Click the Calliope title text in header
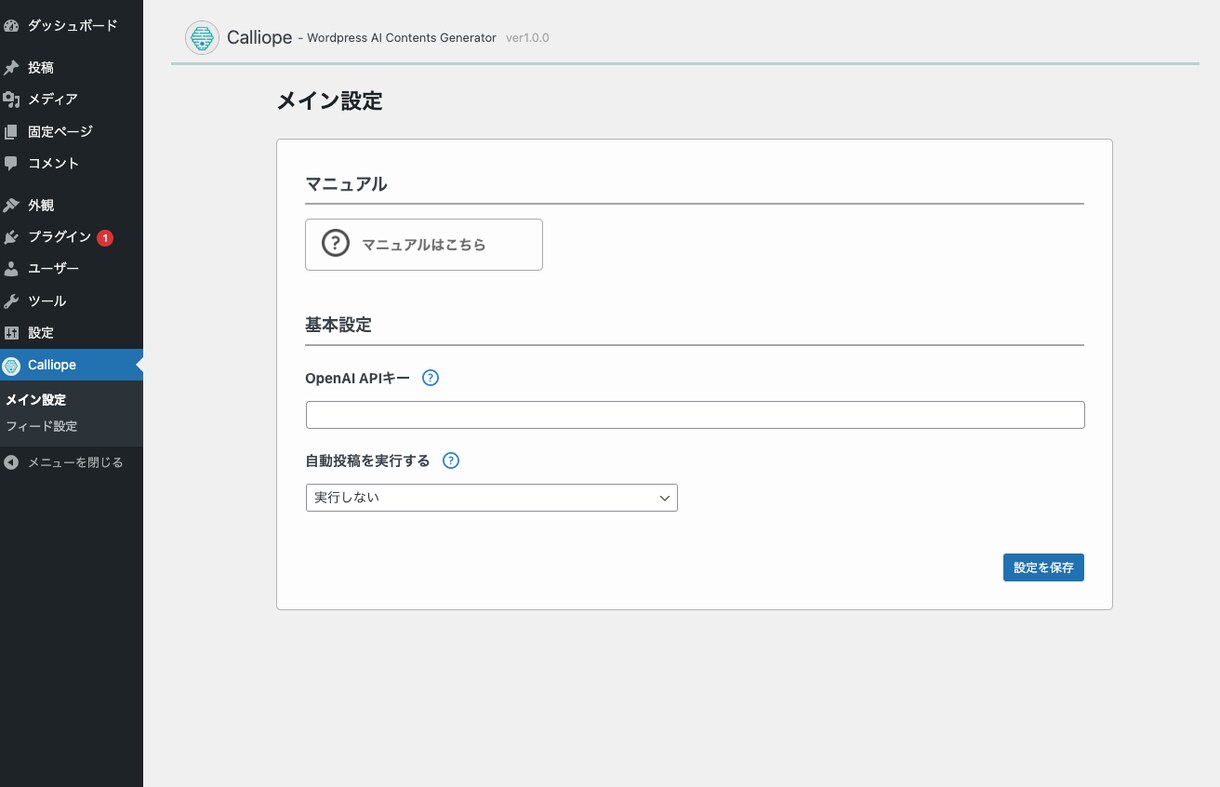The width and height of the screenshot is (1220, 787). click(259, 37)
